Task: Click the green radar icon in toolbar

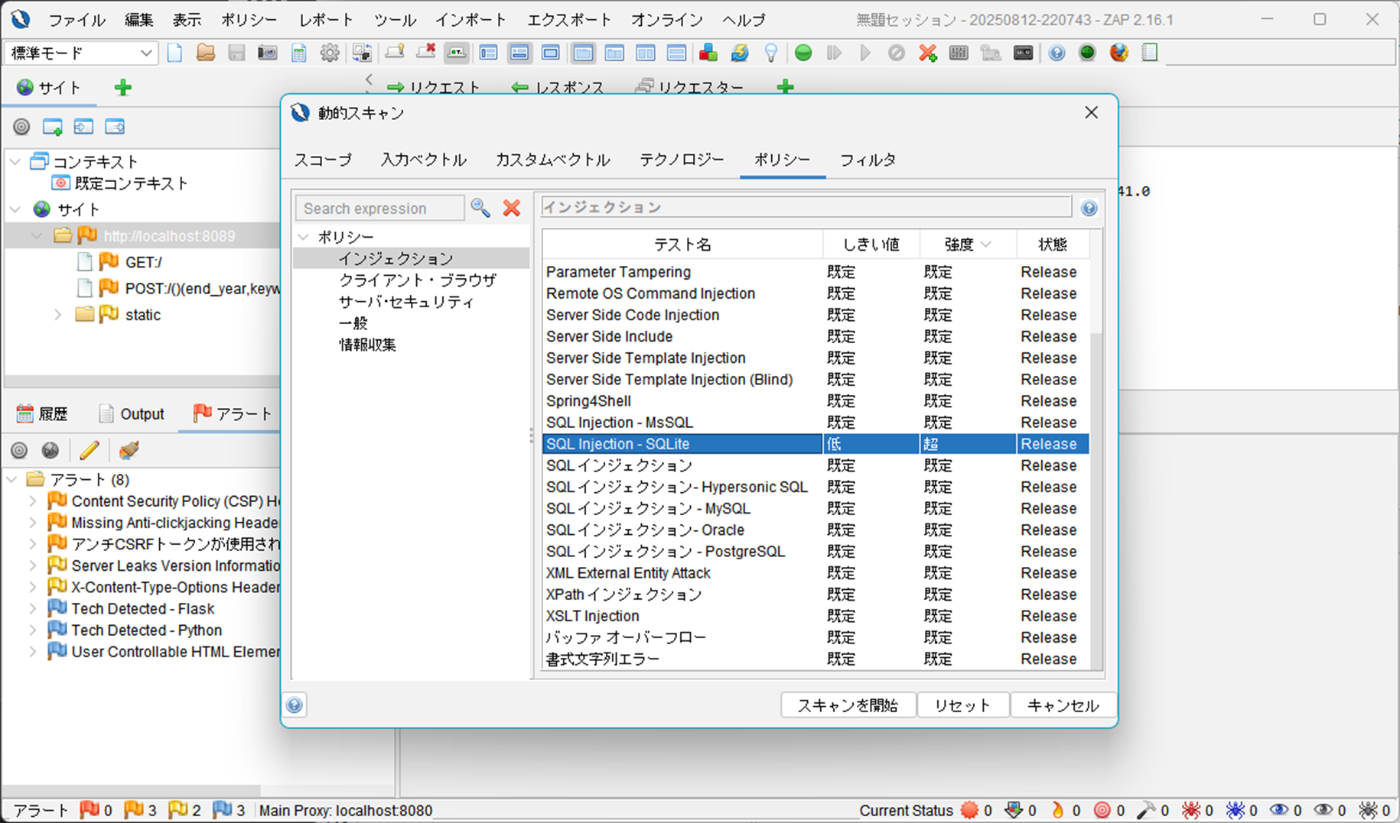Action: (1087, 53)
